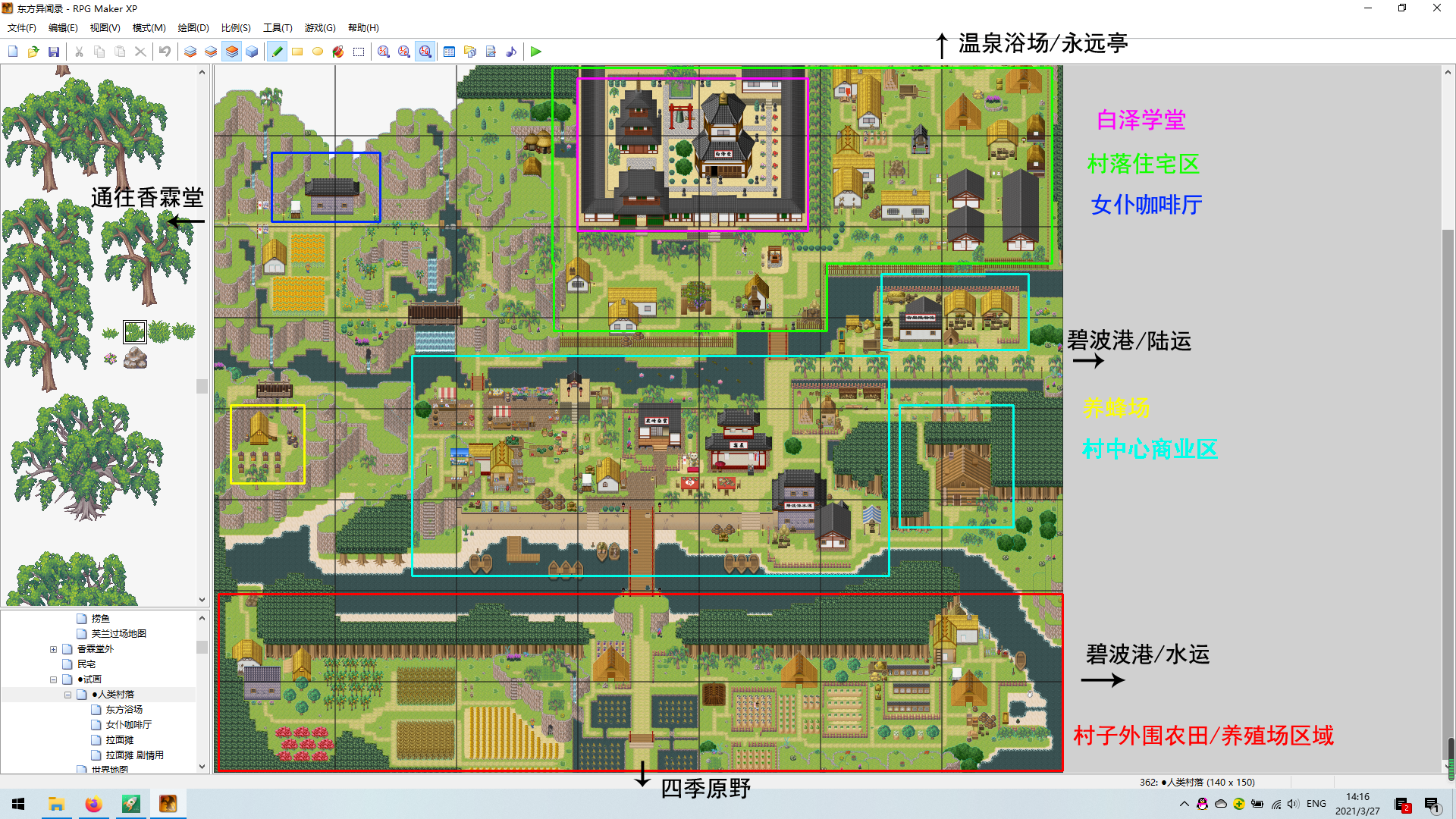Image resolution: width=1456 pixels, height=819 pixels.
Task: Click the Open Project folder icon
Action: pyautogui.click(x=33, y=52)
